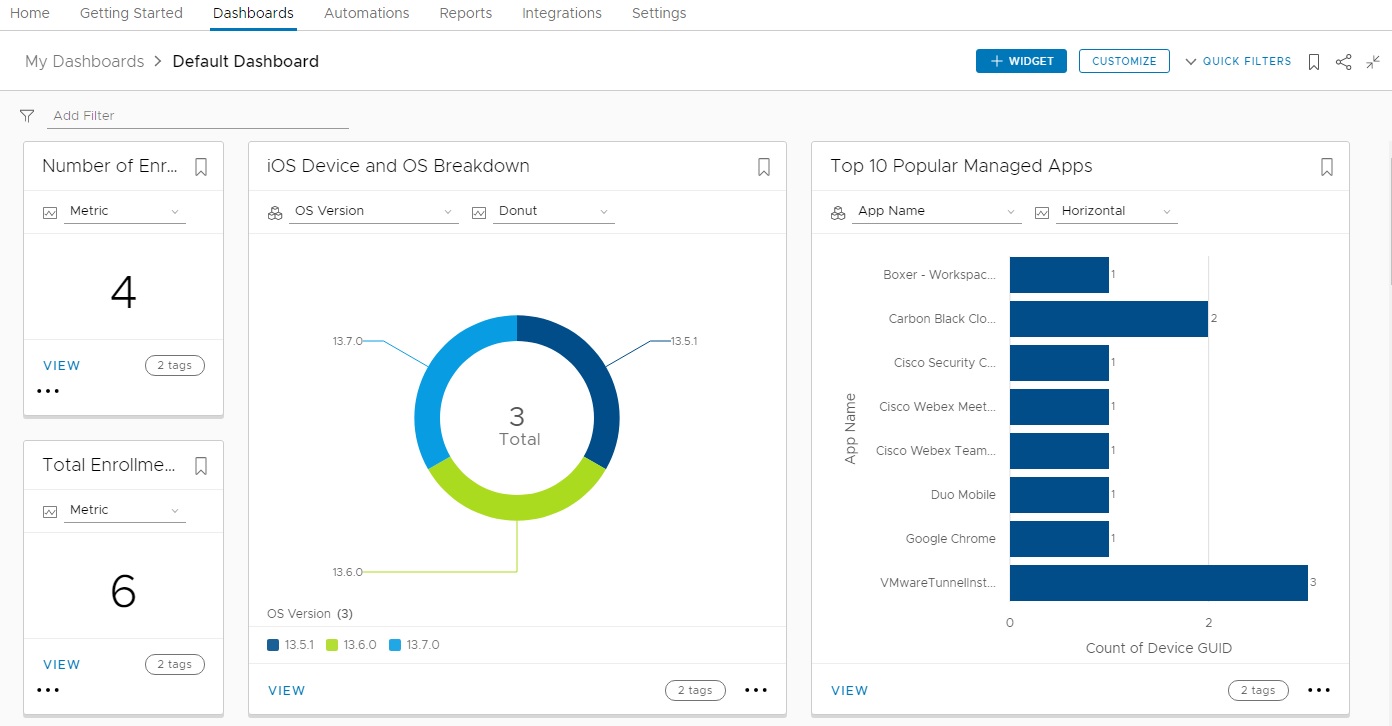Open more options for Top 10 Apps widget
The width and height of the screenshot is (1392, 726).
[x=1319, y=690]
